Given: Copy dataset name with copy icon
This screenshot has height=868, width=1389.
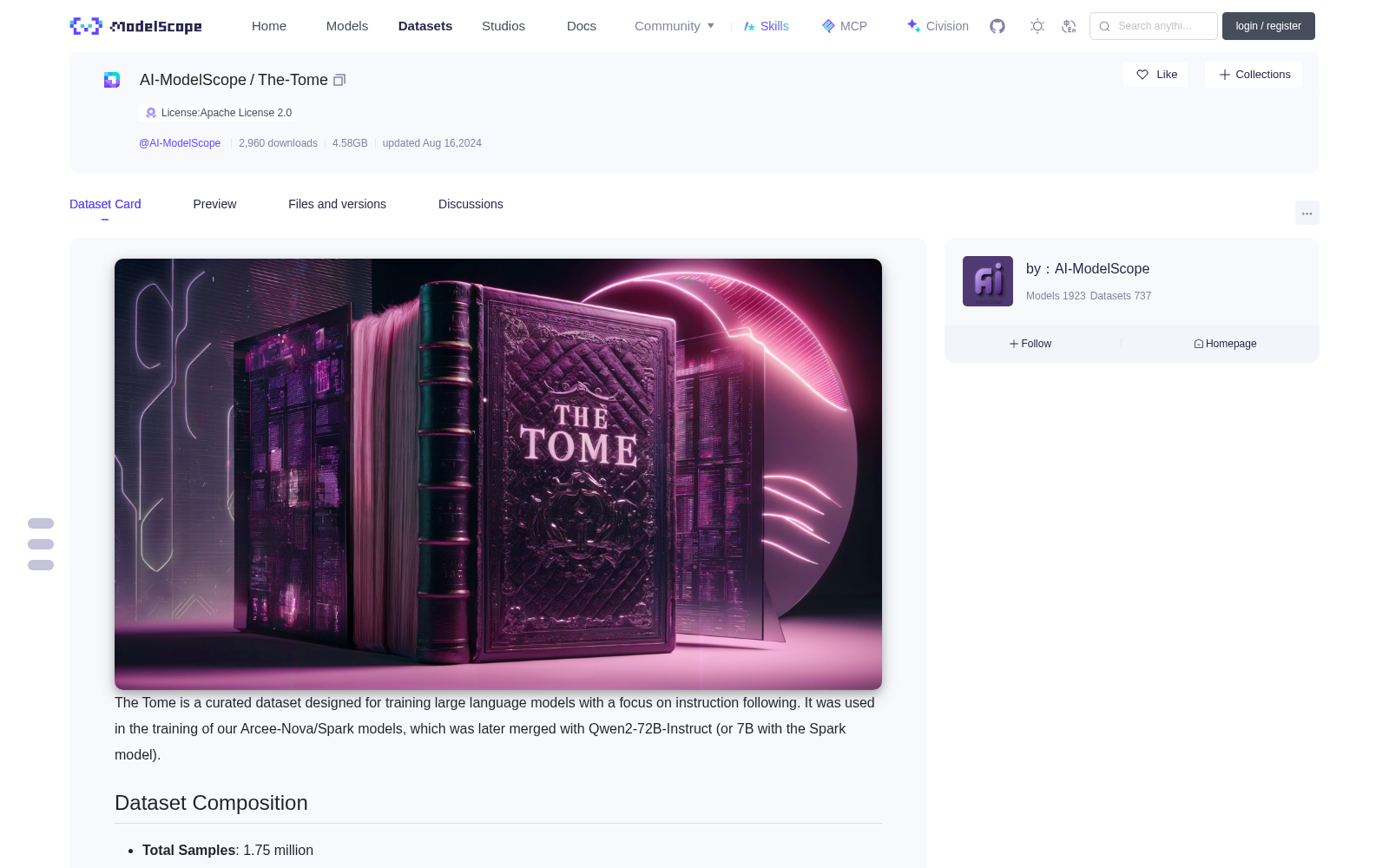Looking at the screenshot, I should [339, 80].
